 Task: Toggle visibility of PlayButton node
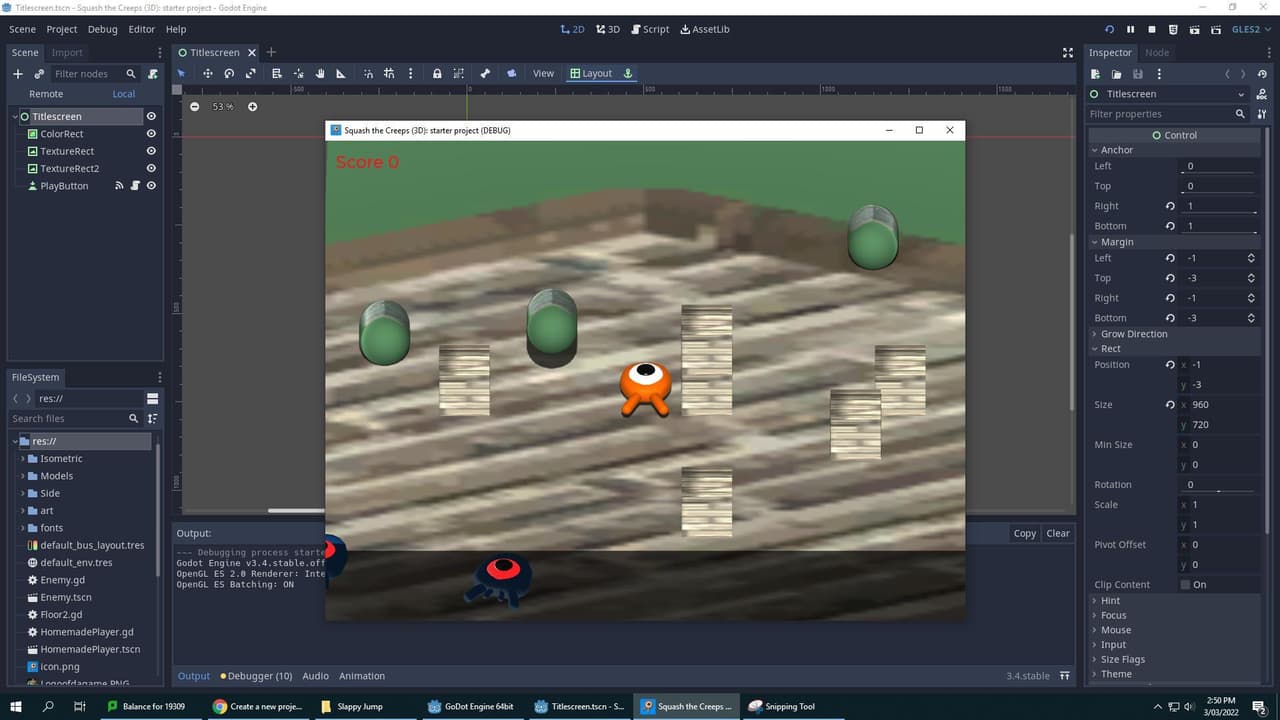tap(151, 186)
